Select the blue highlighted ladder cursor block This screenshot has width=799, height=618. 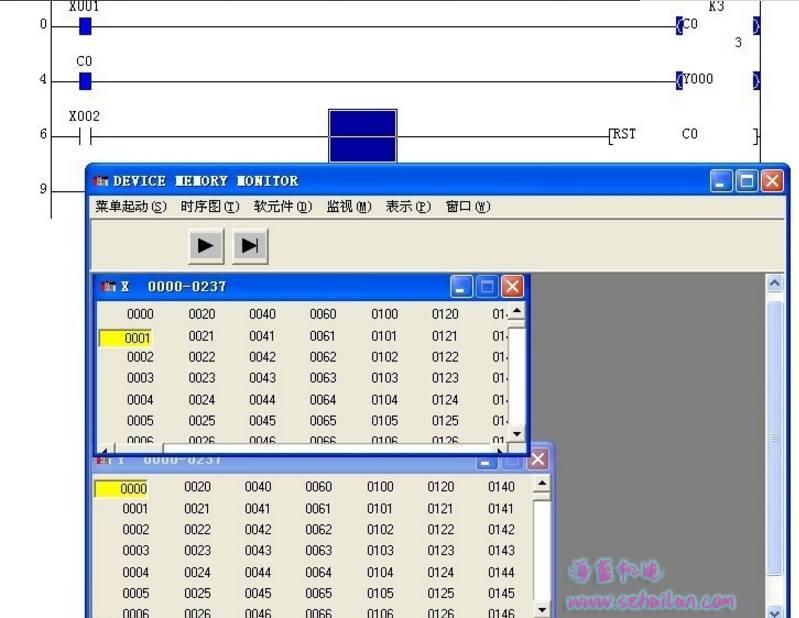363,136
